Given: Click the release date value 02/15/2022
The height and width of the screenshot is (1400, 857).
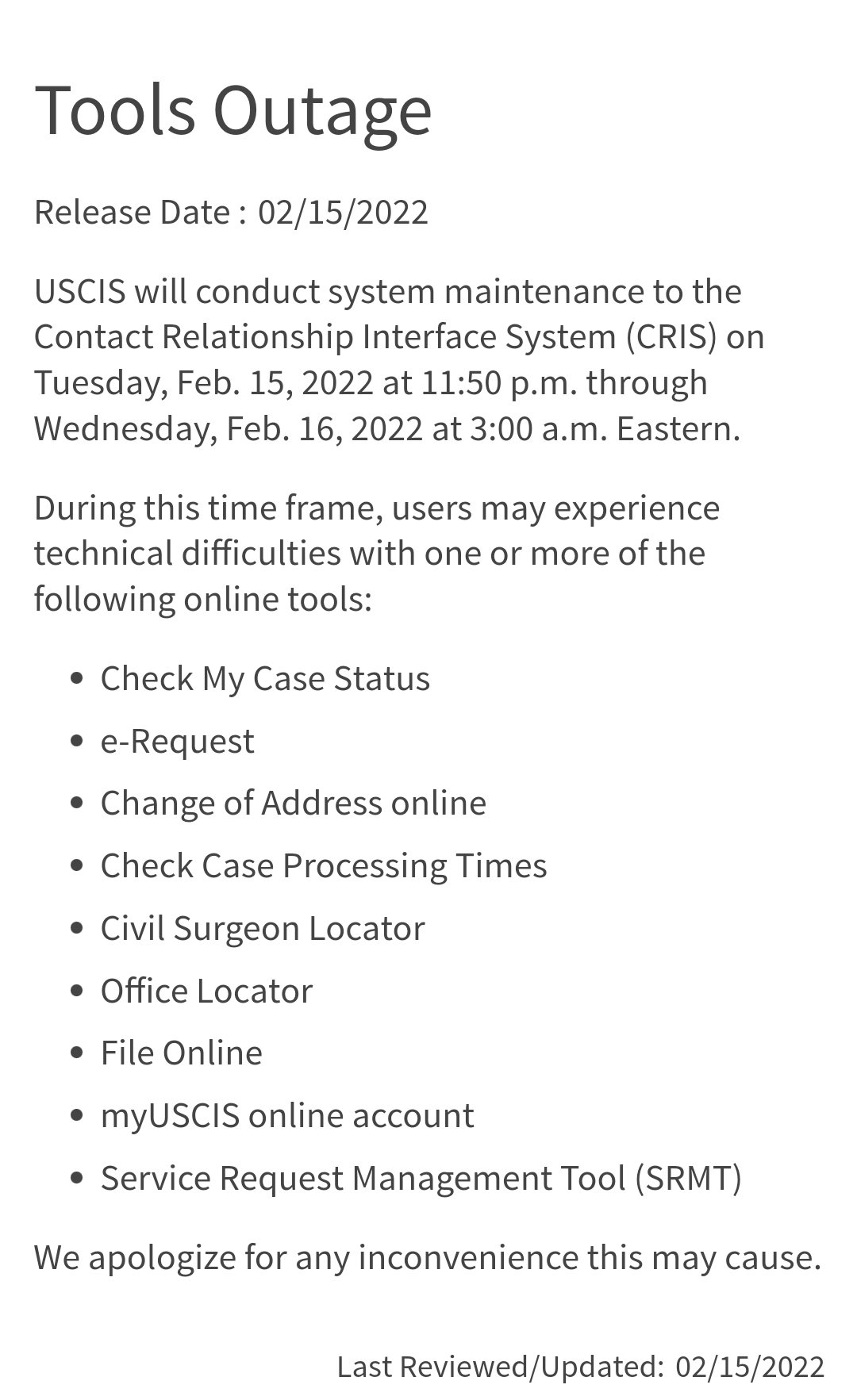Looking at the screenshot, I should (x=343, y=213).
